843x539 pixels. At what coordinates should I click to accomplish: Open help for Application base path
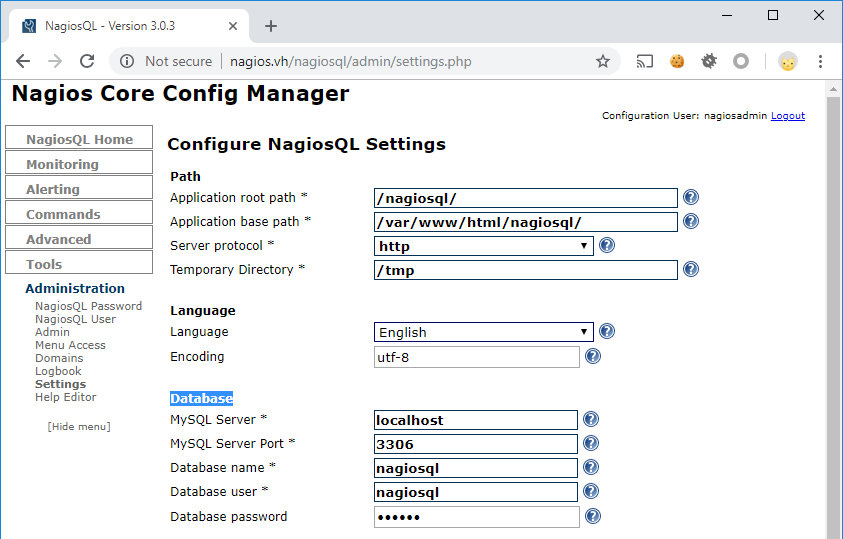click(x=691, y=221)
